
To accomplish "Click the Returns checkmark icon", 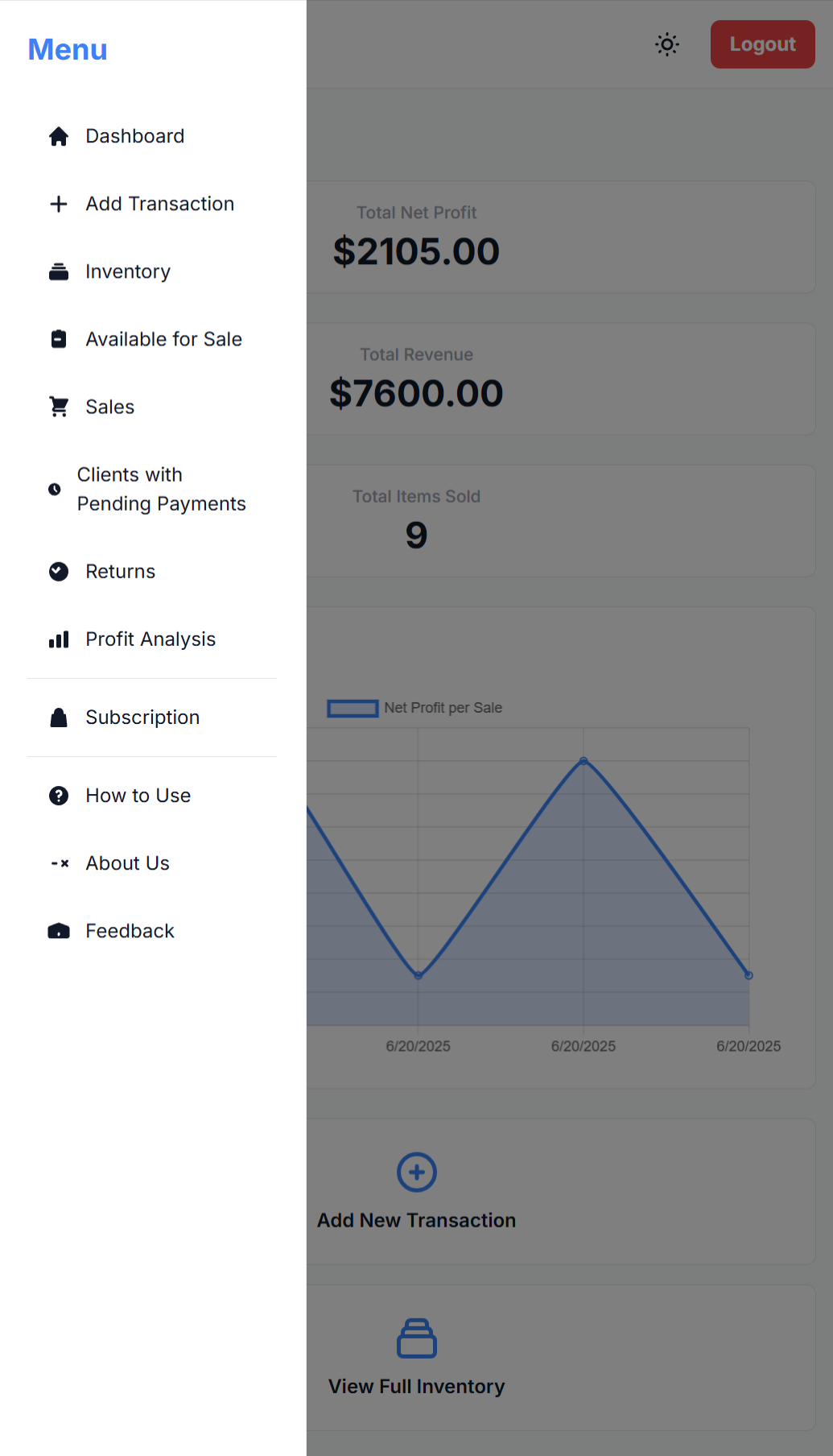I will (59, 571).
